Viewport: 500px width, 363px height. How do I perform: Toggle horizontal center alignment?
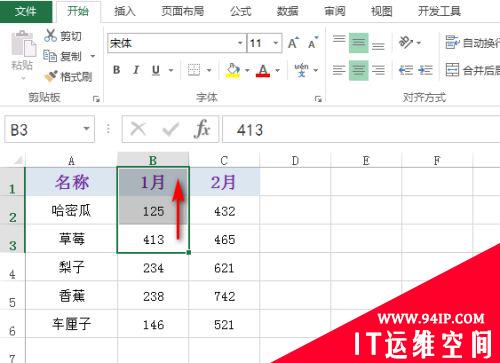click(358, 70)
